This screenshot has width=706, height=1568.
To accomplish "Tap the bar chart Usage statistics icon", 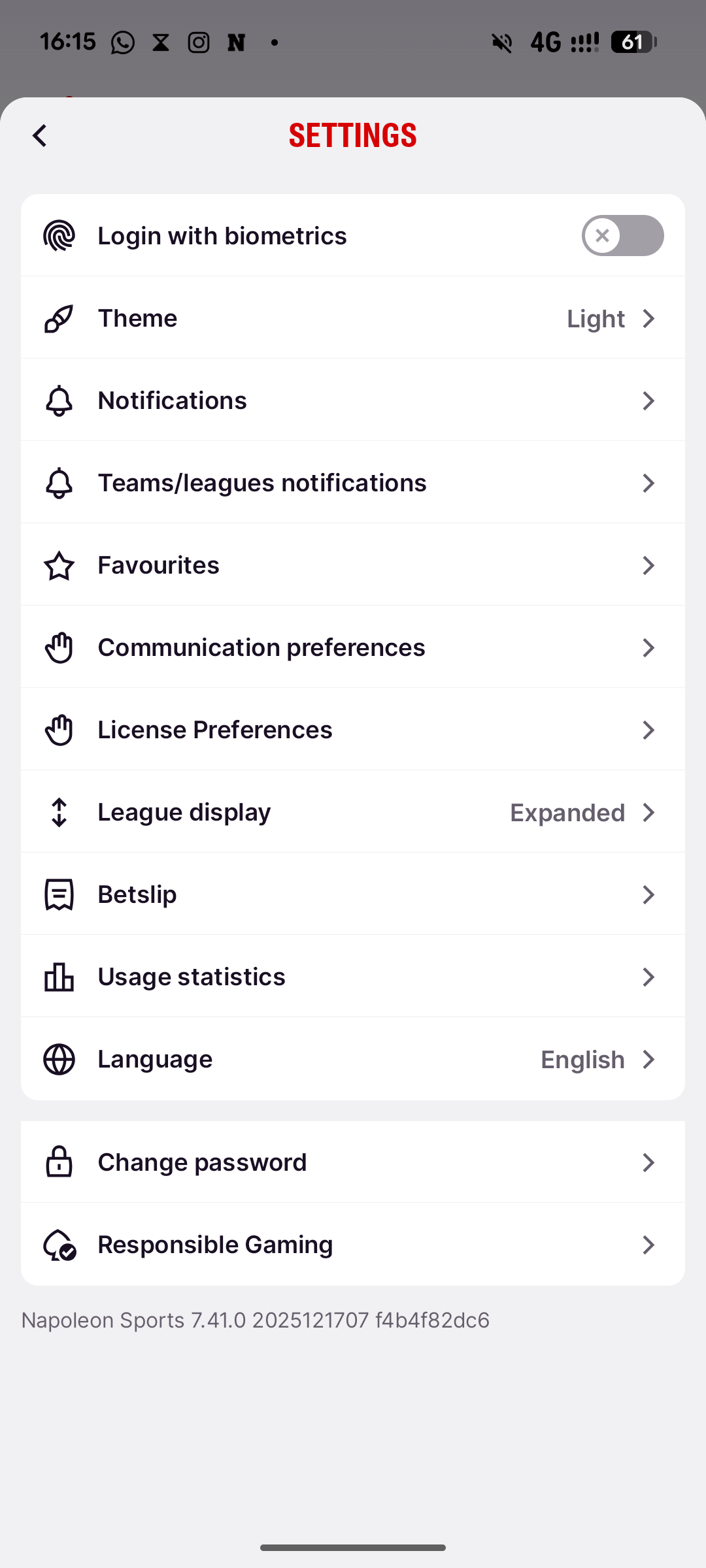I will (59, 977).
